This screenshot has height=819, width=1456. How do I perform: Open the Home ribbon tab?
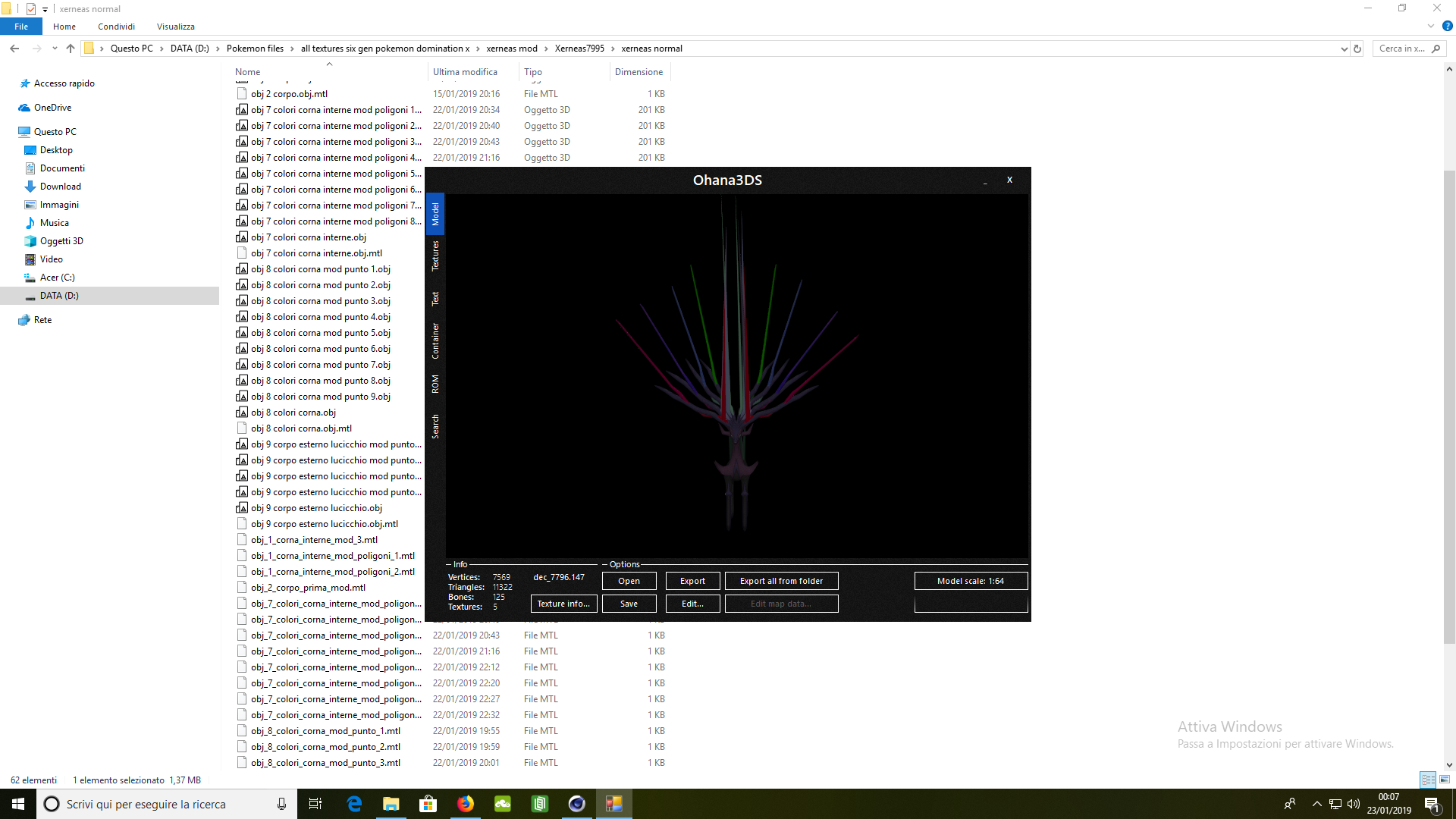point(64,27)
